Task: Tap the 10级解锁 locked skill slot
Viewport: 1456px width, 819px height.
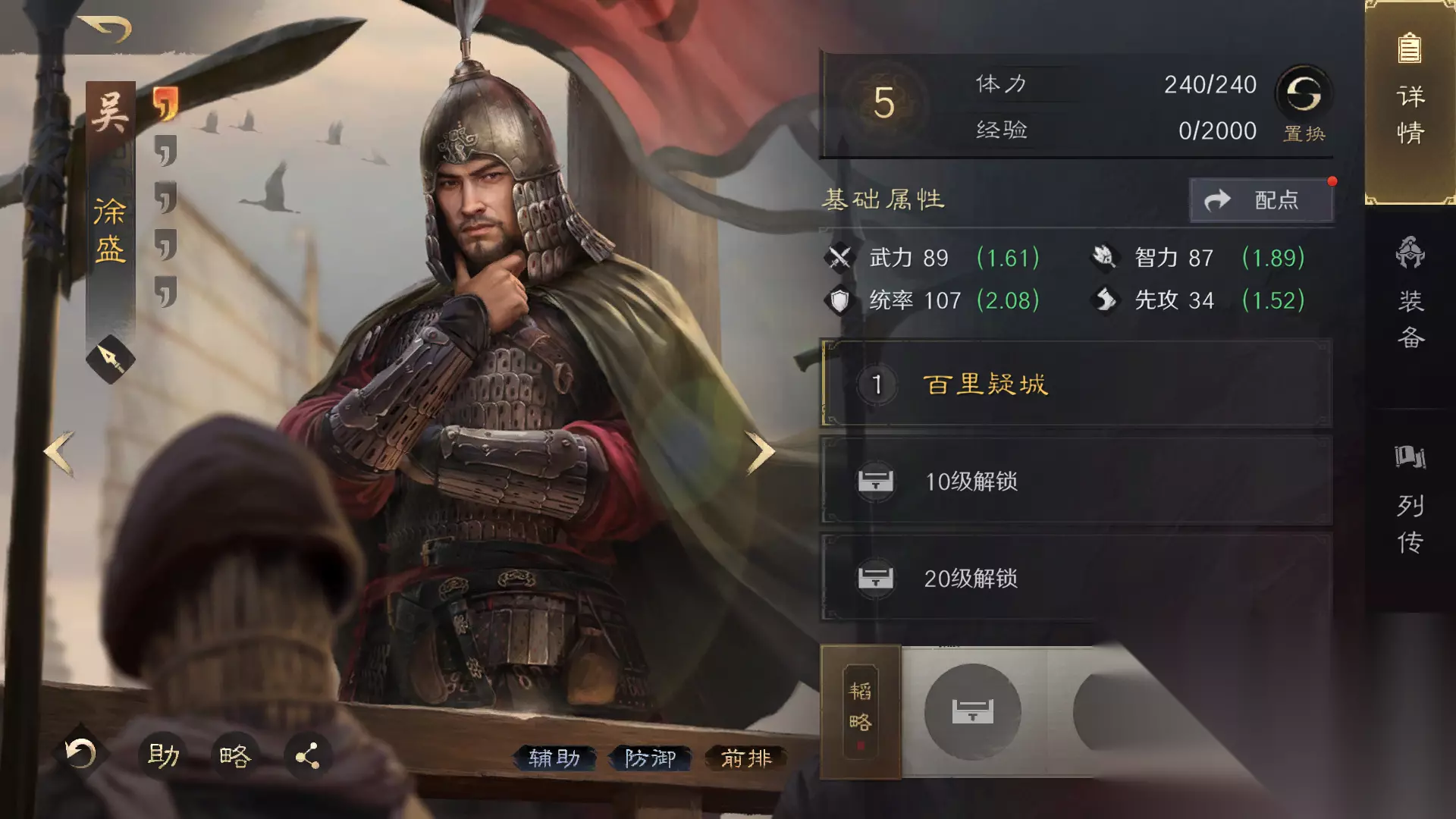Action: click(x=1076, y=481)
